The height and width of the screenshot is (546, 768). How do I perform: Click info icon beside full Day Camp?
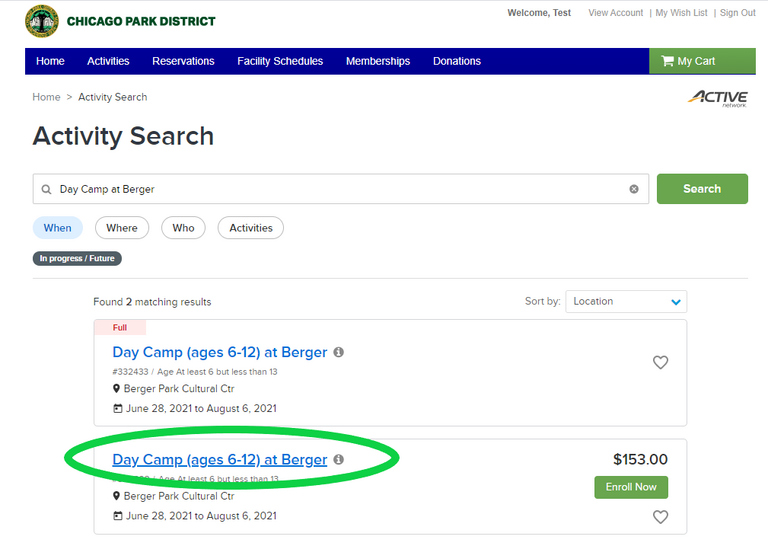(x=338, y=352)
